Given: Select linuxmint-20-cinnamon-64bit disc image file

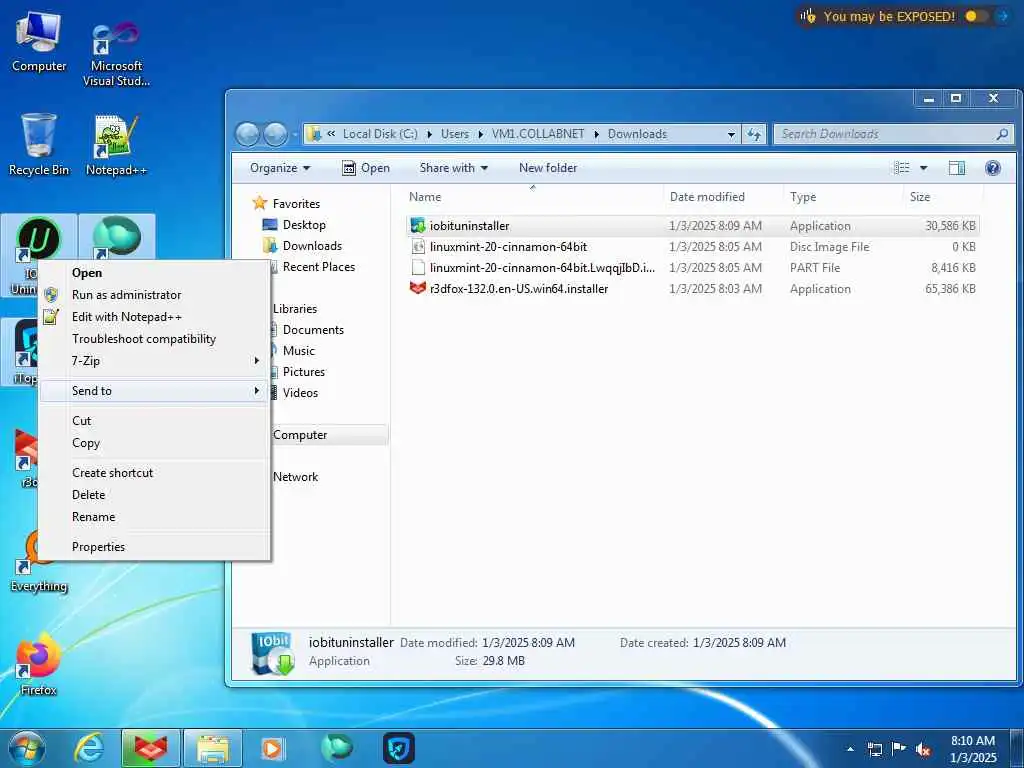Looking at the screenshot, I should pyautogui.click(x=692, y=247).
